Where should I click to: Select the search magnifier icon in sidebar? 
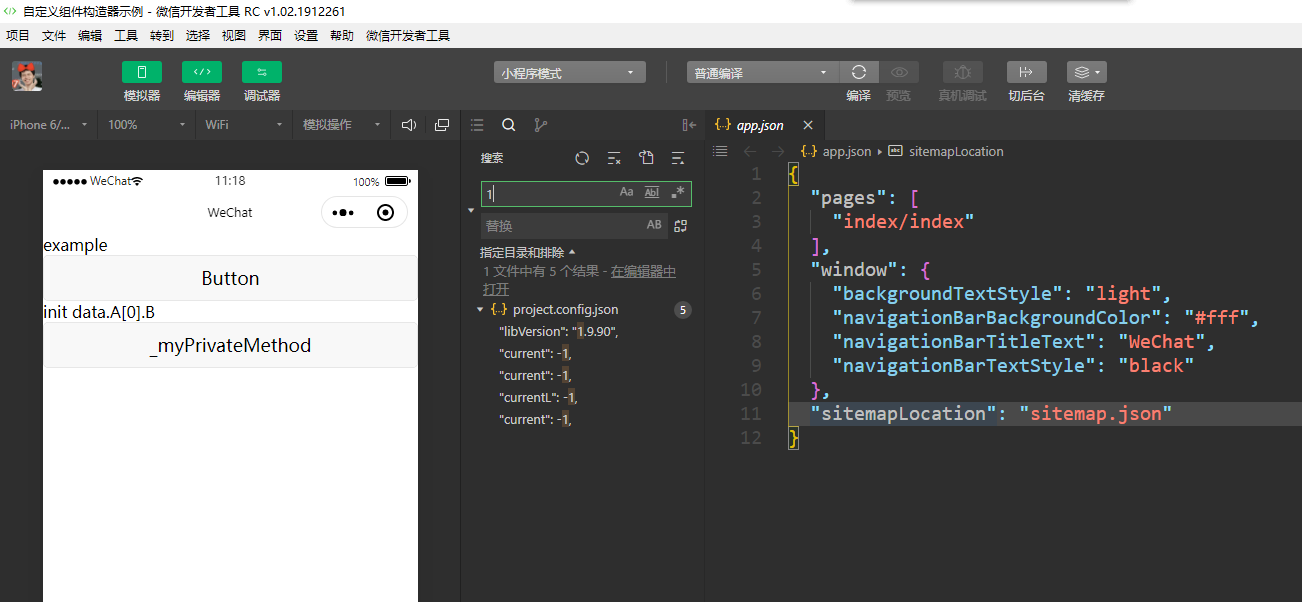pos(509,125)
